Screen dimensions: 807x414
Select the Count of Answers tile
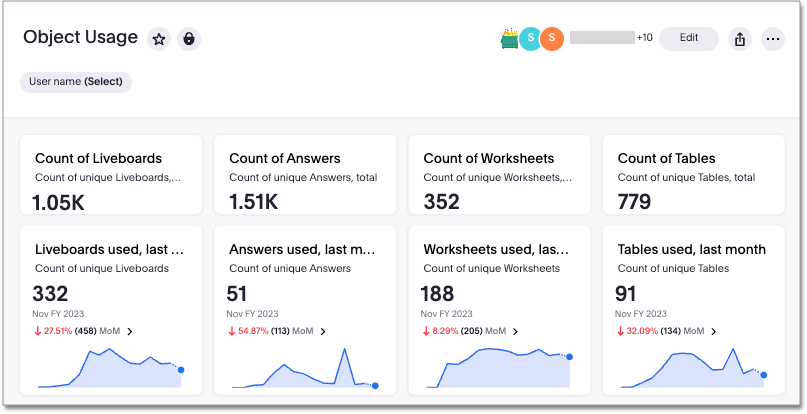tap(304, 175)
